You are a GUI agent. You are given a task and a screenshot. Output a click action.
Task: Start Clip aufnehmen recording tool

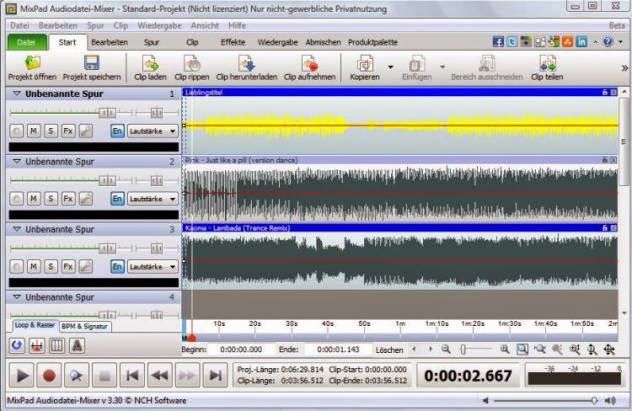point(310,68)
